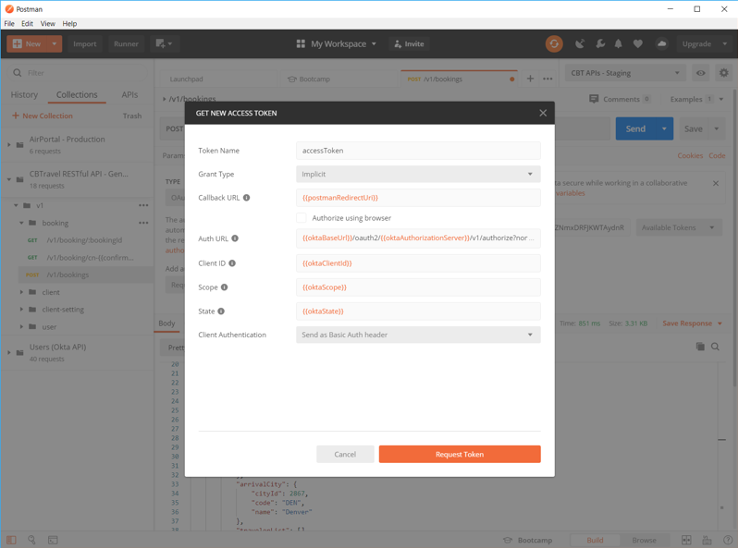Screen dimensions: 738x548
Task: Open the Edit menu
Action: tap(27, 24)
